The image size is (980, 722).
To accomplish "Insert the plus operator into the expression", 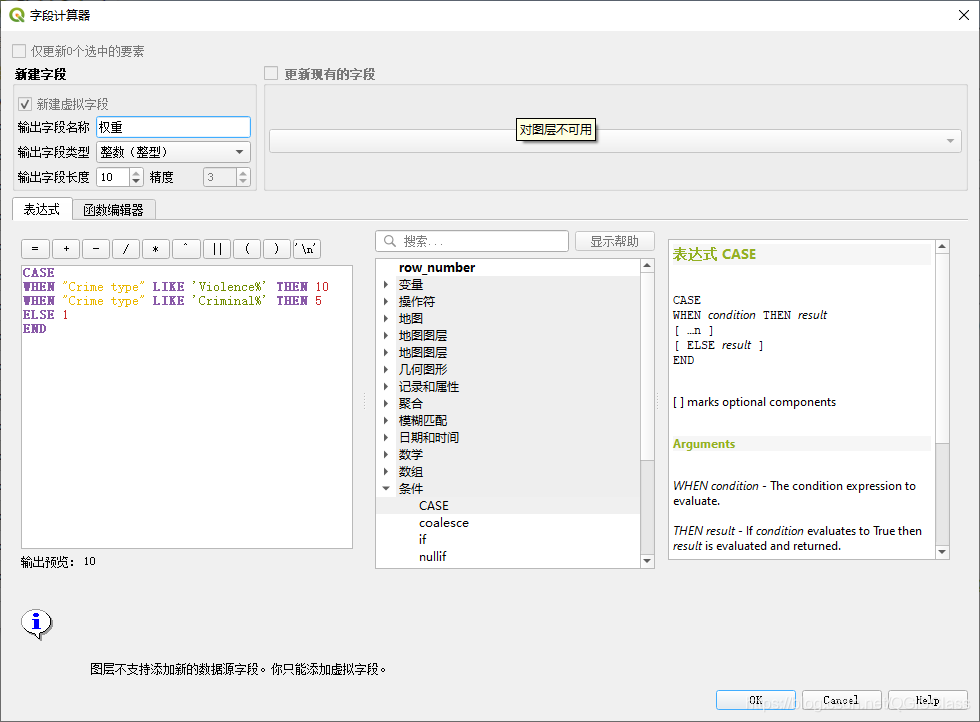I will point(64,248).
